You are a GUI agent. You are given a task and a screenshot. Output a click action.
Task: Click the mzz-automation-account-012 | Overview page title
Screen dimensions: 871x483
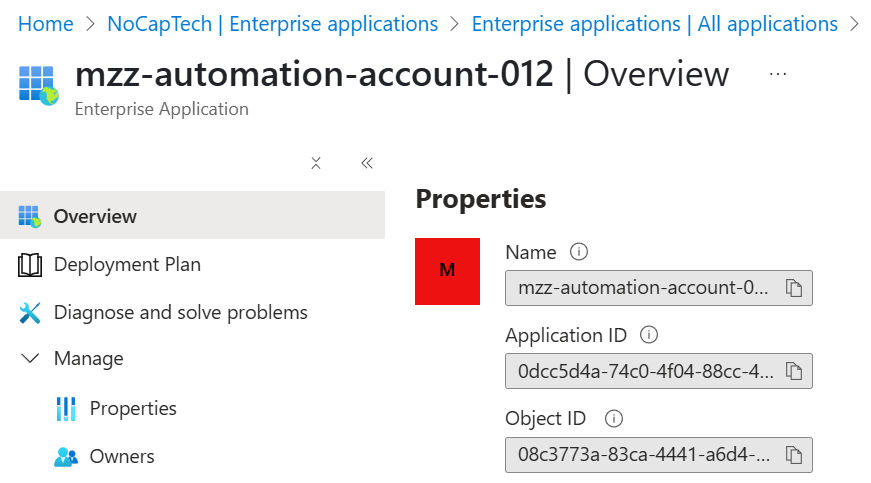pos(402,74)
